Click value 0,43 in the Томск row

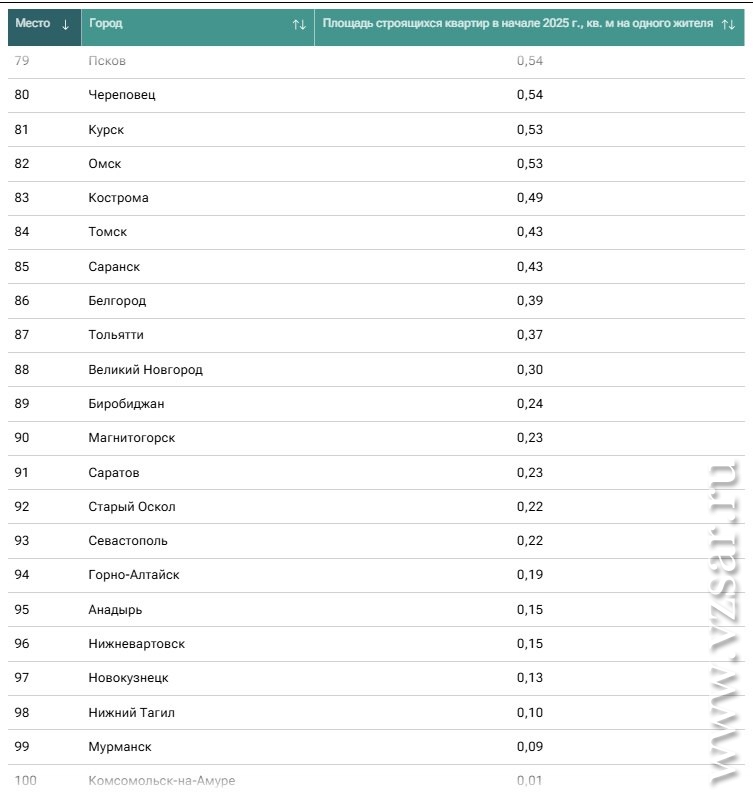(x=530, y=232)
